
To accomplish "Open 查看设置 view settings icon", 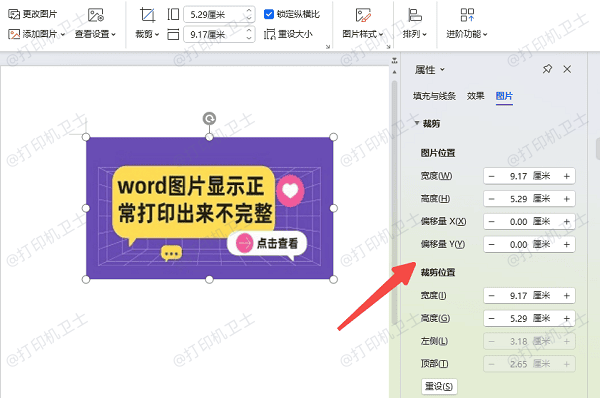I will pos(96,15).
